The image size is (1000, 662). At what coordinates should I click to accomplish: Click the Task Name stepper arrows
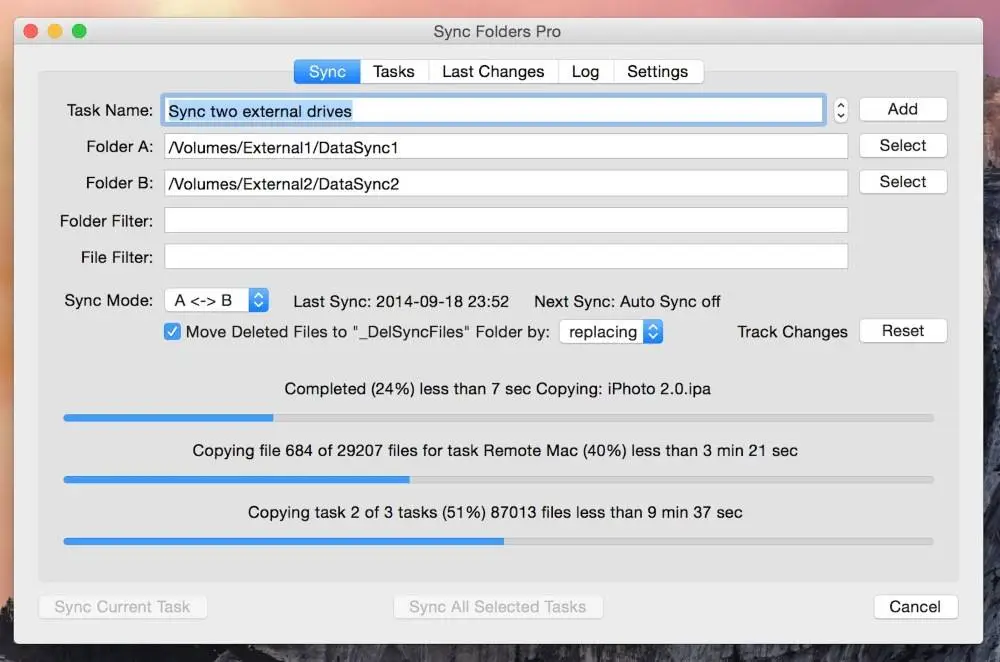(x=841, y=110)
